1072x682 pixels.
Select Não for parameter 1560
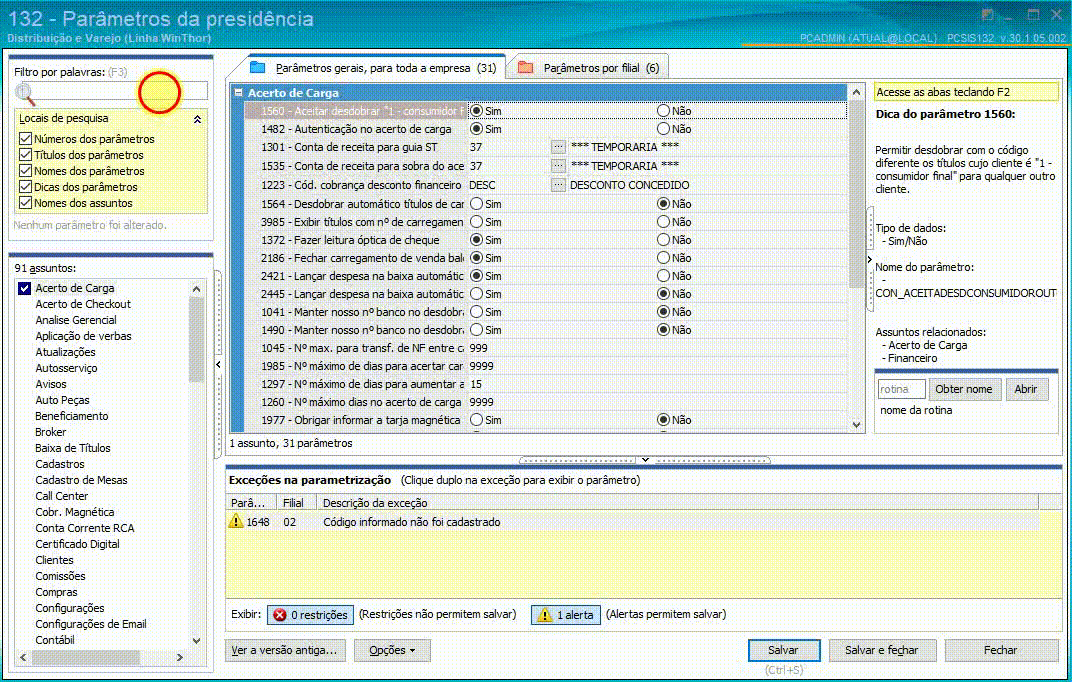pyautogui.click(x=663, y=110)
